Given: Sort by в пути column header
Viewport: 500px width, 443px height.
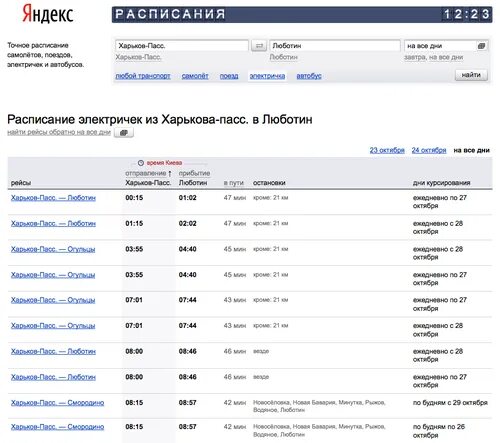Looking at the screenshot, I should click(234, 183).
